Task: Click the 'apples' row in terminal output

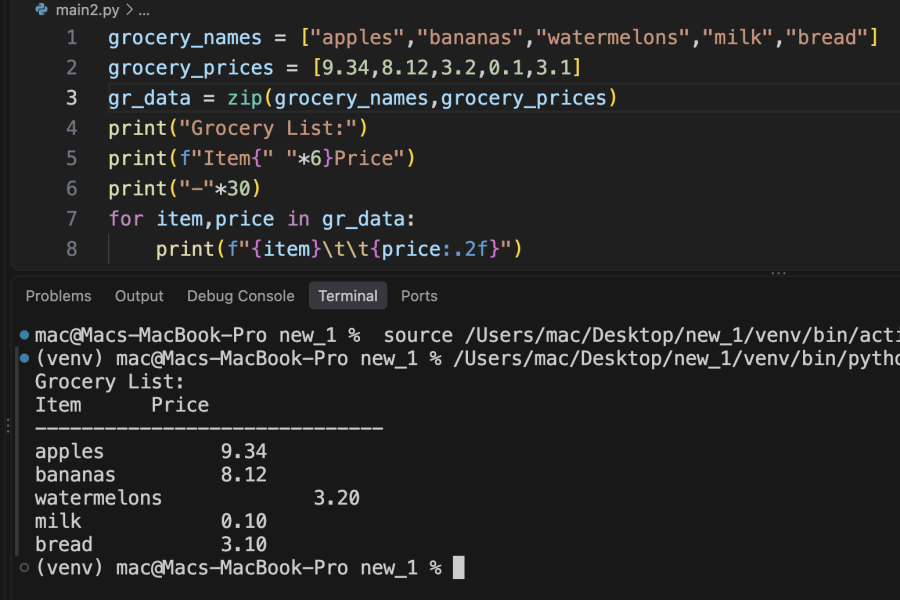Action: tap(151, 452)
